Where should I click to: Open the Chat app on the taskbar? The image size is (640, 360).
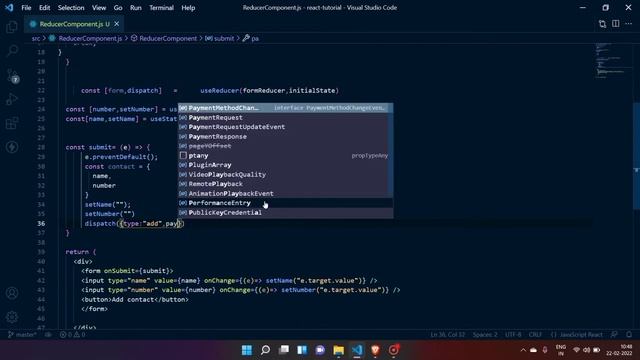tap(320, 350)
